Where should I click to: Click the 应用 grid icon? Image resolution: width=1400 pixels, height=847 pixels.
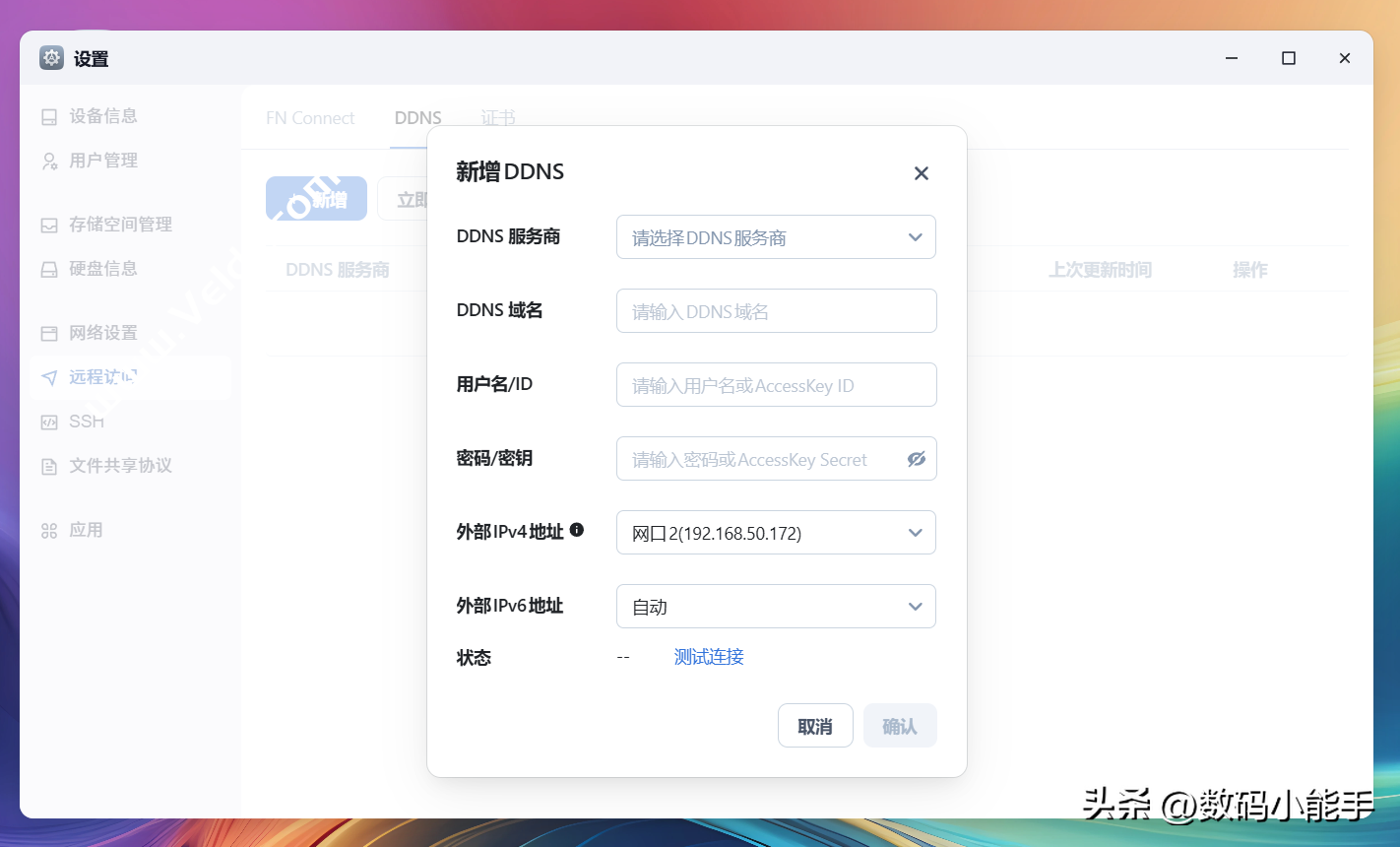49,531
